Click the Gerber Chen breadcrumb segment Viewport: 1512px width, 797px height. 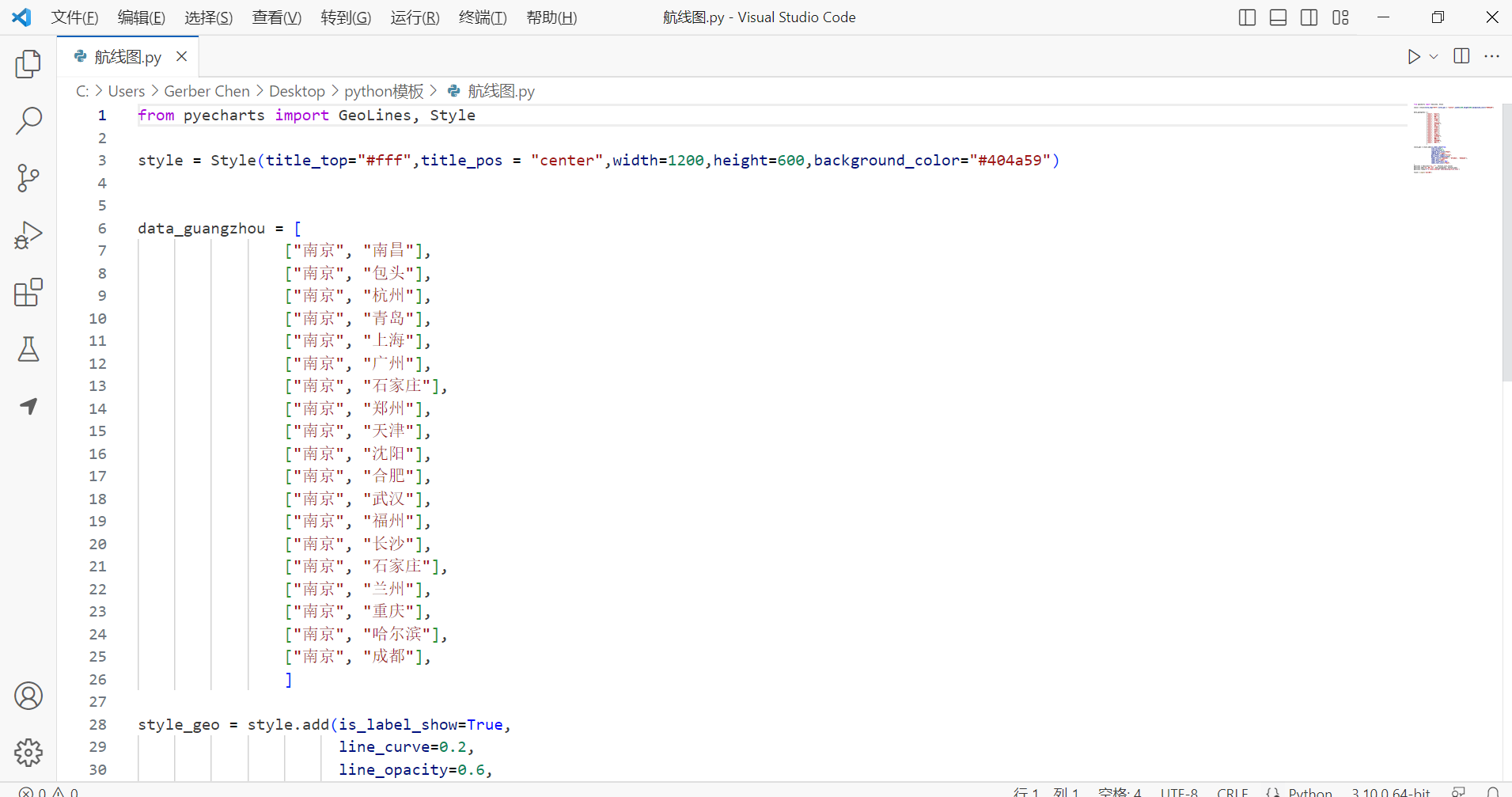click(x=207, y=91)
